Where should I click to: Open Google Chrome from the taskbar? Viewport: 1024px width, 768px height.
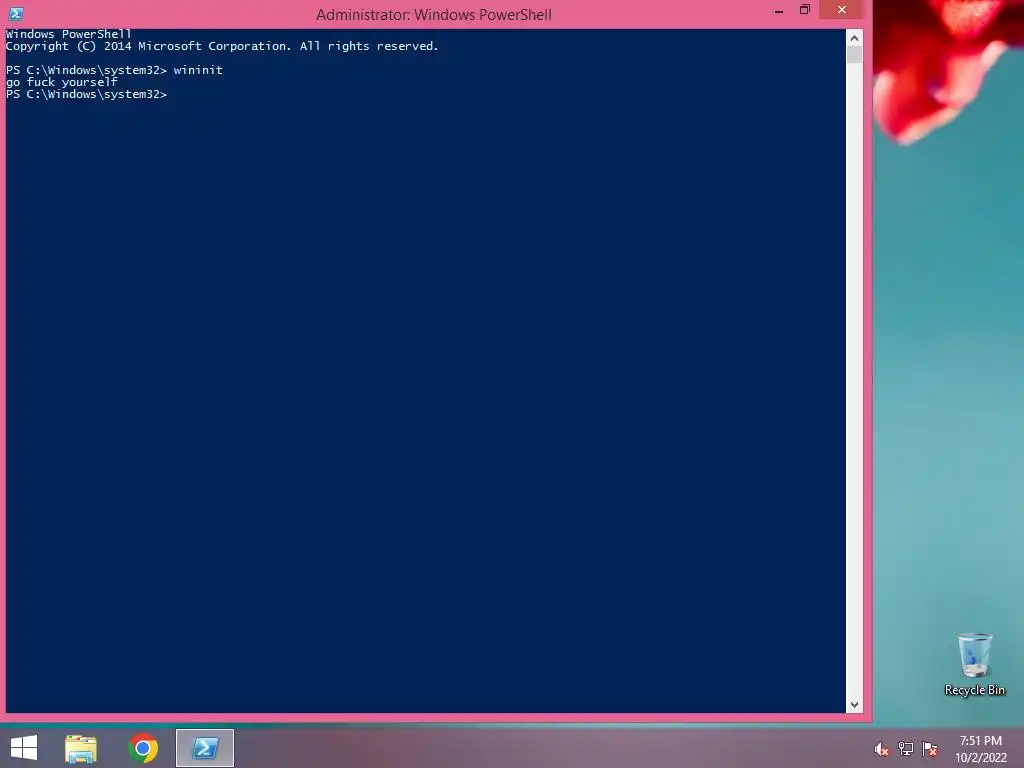pos(143,748)
